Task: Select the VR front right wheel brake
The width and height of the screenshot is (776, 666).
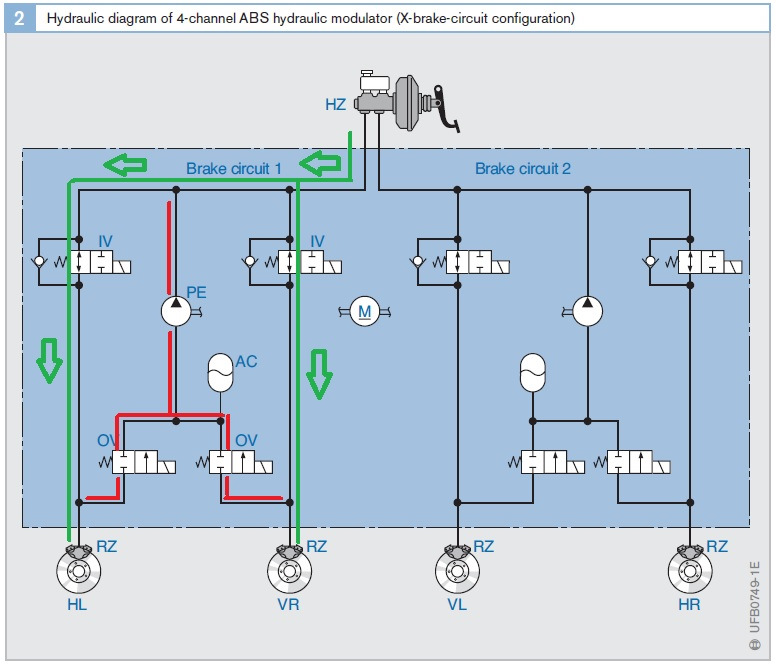Action: click(x=290, y=569)
